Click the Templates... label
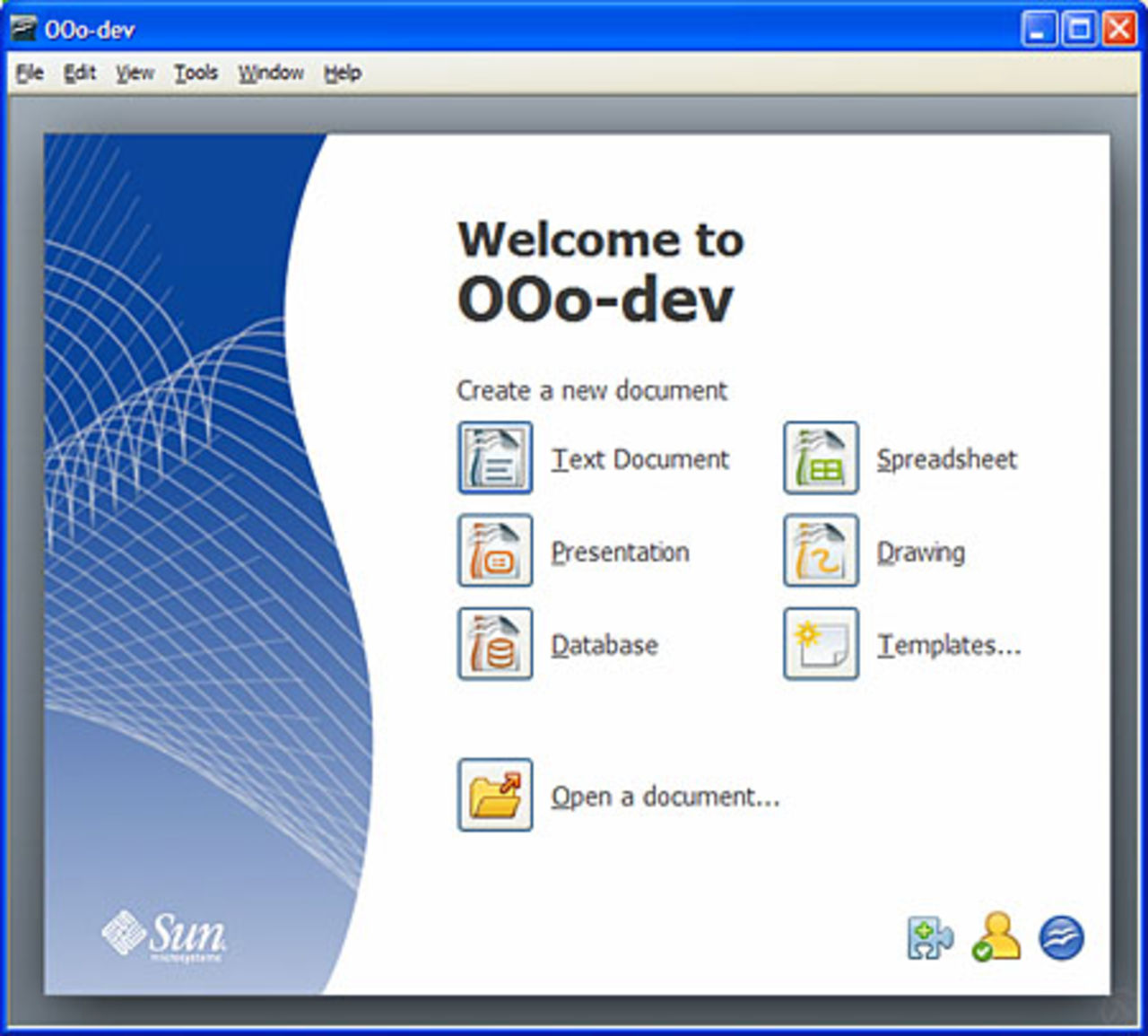1148x1036 pixels. 948,644
